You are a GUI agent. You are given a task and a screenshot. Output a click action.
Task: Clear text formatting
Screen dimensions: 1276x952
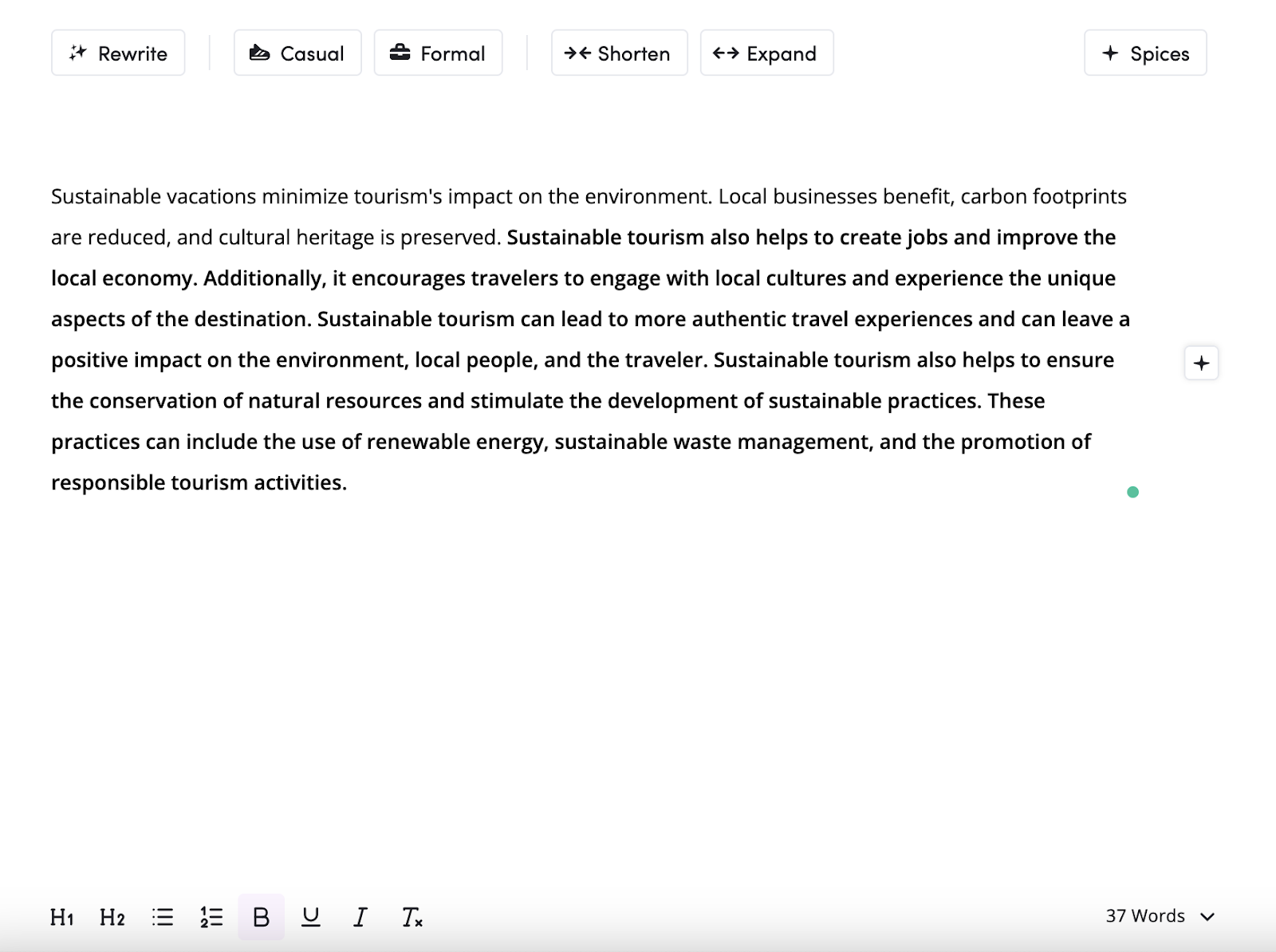pos(412,918)
